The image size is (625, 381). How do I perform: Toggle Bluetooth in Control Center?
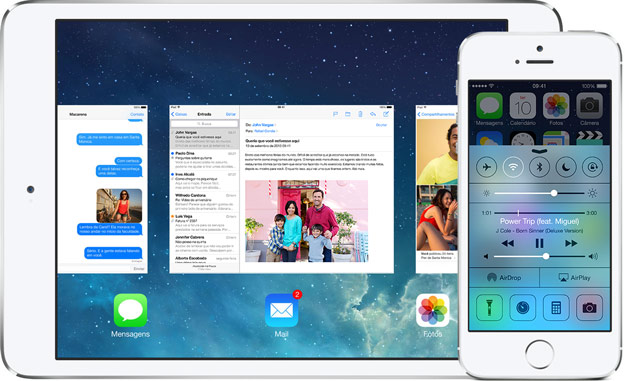[x=539, y=167]
